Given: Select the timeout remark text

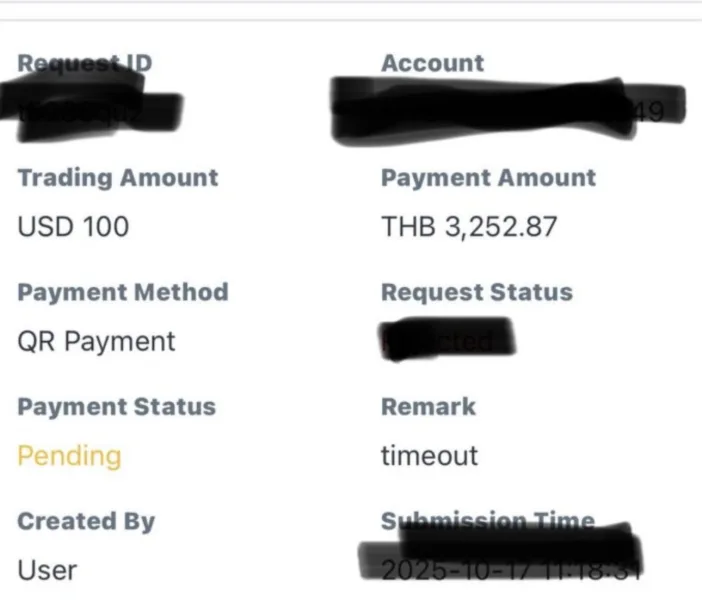Looking at the screenshot, I should [x=429, y=456].
